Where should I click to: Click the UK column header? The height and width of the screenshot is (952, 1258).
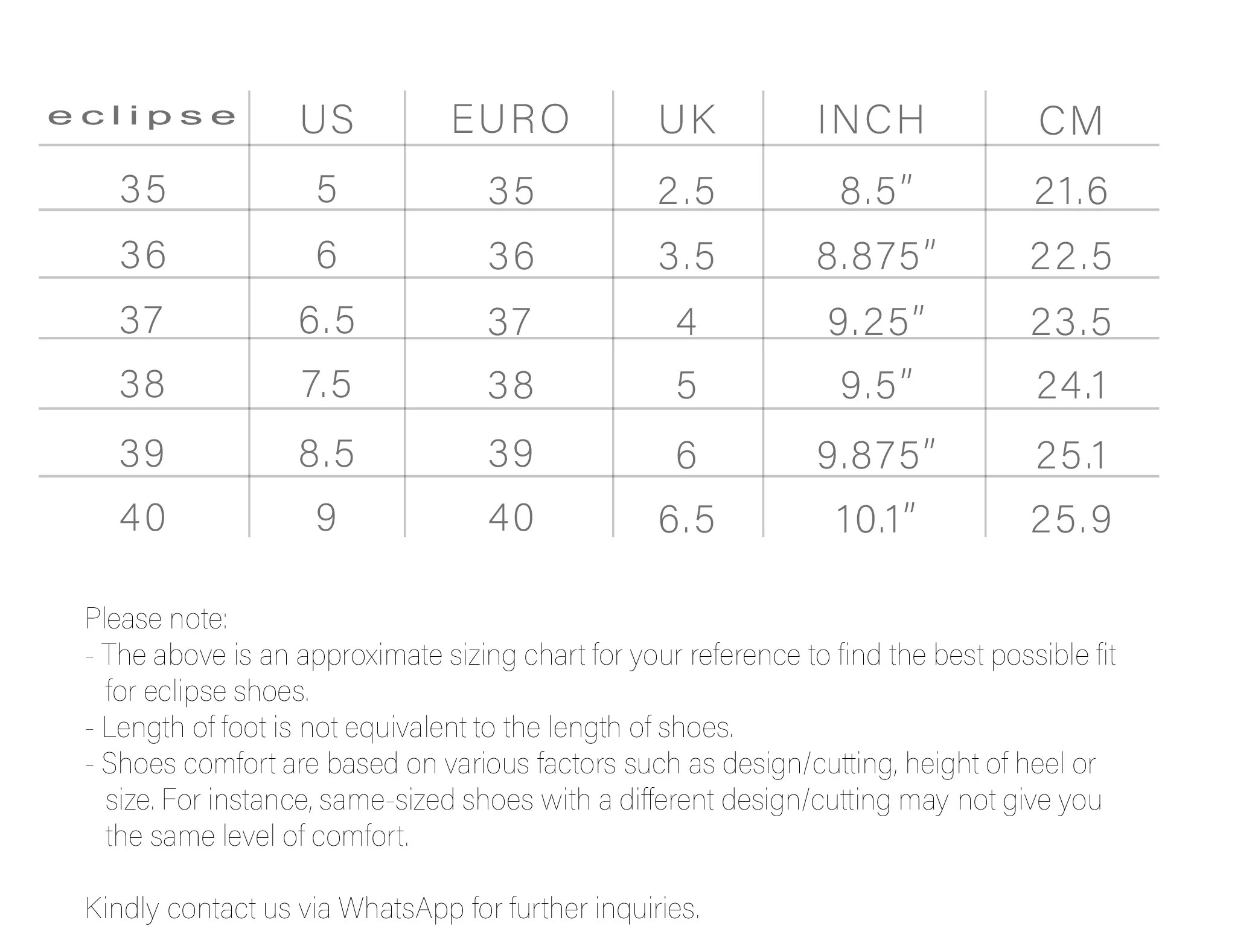688,120
